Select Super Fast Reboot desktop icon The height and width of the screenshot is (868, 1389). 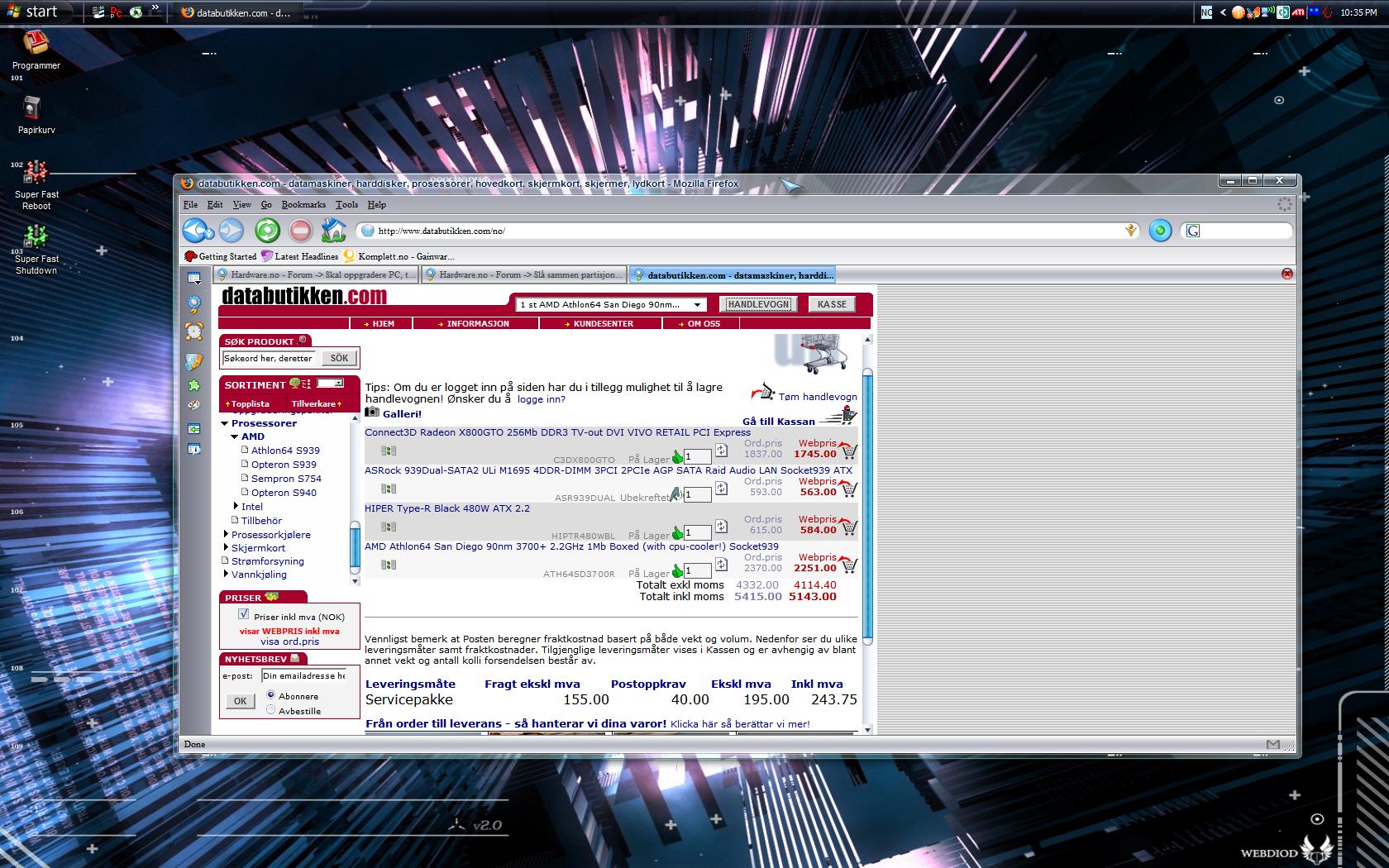36,172
